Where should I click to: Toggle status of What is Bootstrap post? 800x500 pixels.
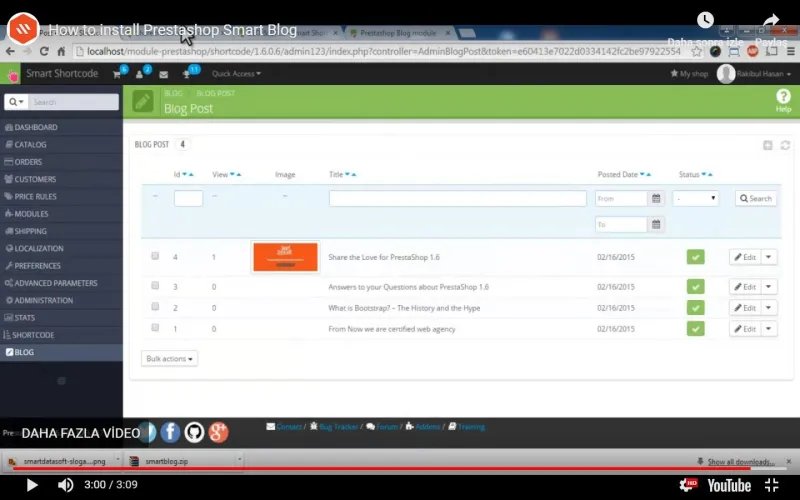(695, 308)
